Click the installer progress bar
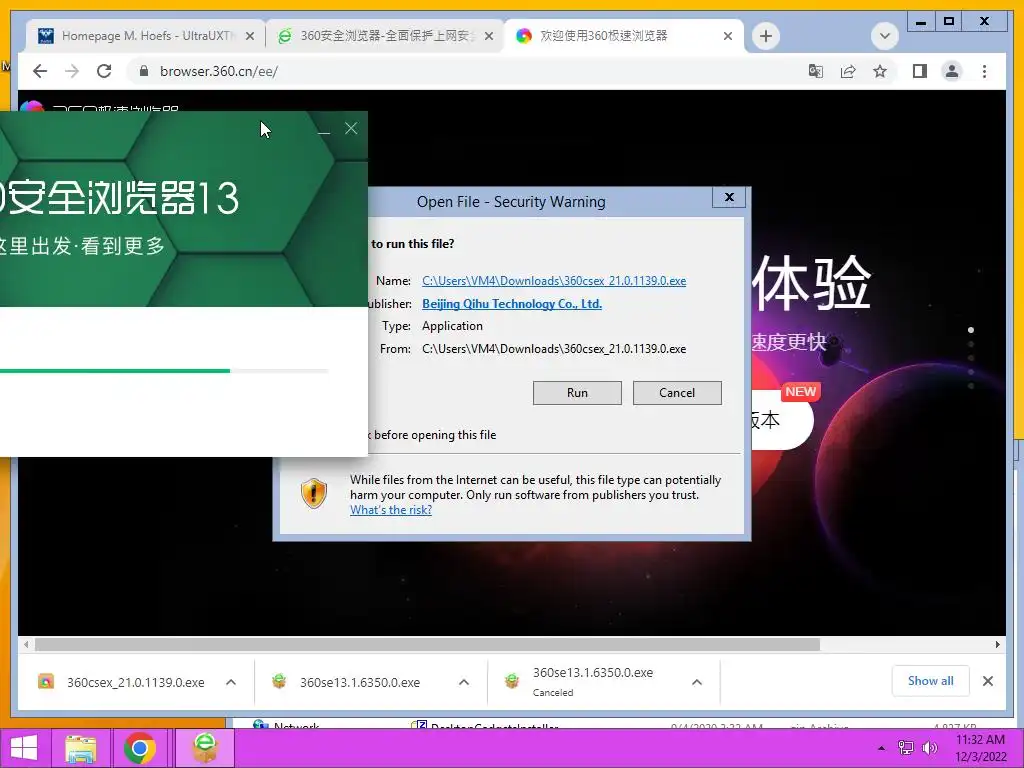The image size is (1024, 768). coord(164,371)
